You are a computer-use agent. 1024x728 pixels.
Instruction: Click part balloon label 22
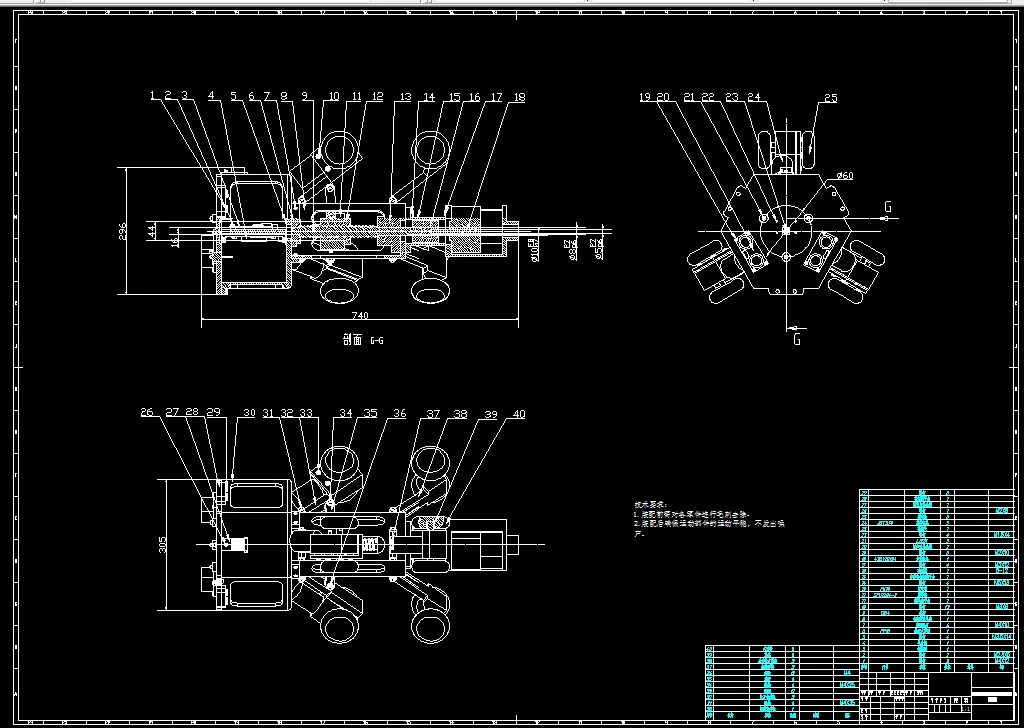point(708,97)
